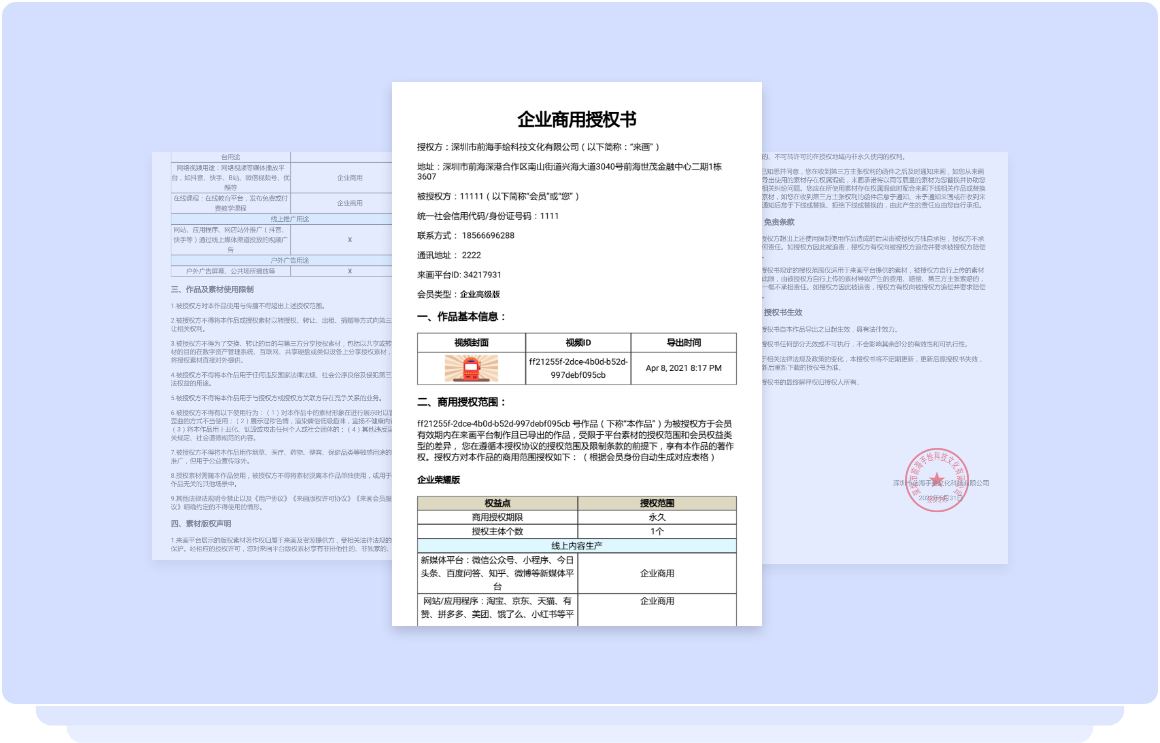The image size is (1160, 743).
Task: Click 企业商用 in the 网站/应用程序 row
Action: [657, 601]
